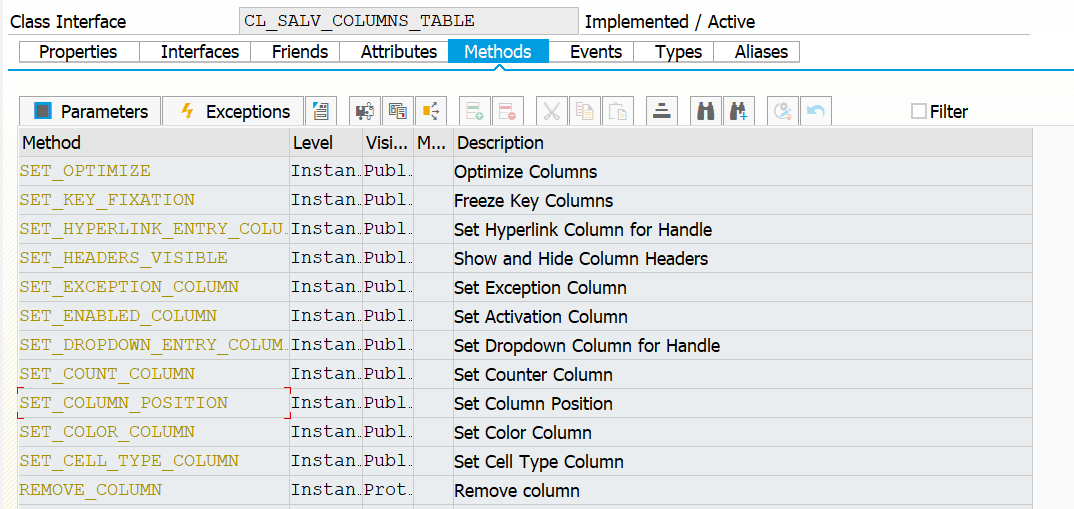Click the sort stacked-bars icon

point(662,111)
